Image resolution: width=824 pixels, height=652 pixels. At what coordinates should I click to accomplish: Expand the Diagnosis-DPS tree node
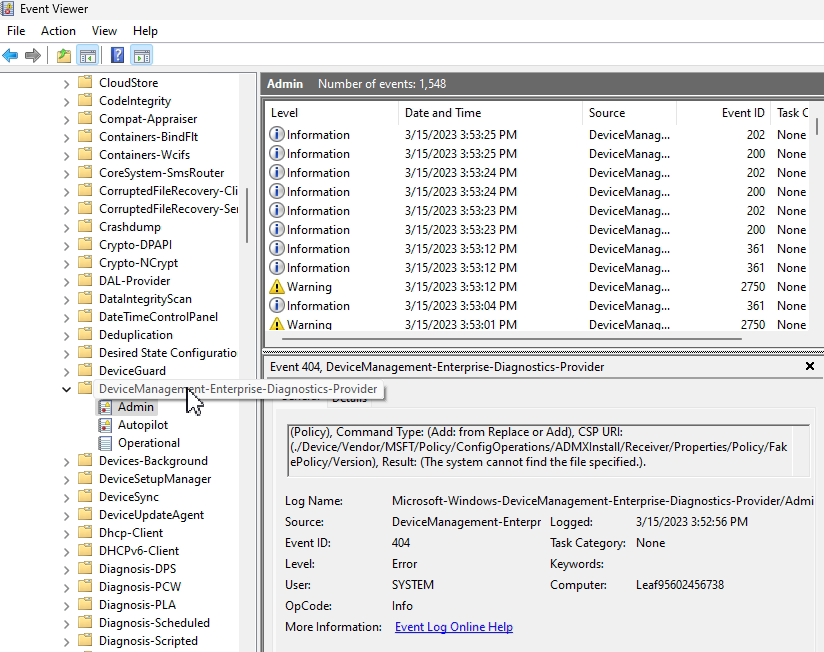(x=66, y=570)
